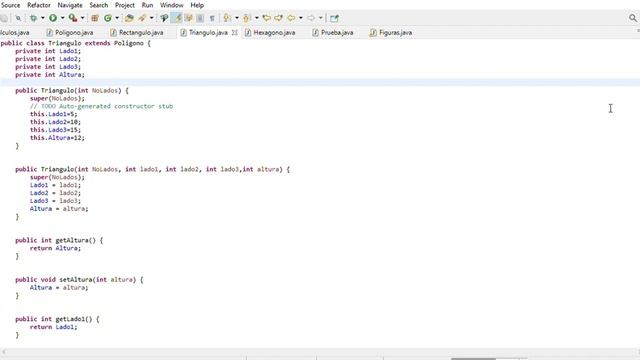Click 'public int getLado1()' method header
640x360 pixels.
tap(57, 319)
